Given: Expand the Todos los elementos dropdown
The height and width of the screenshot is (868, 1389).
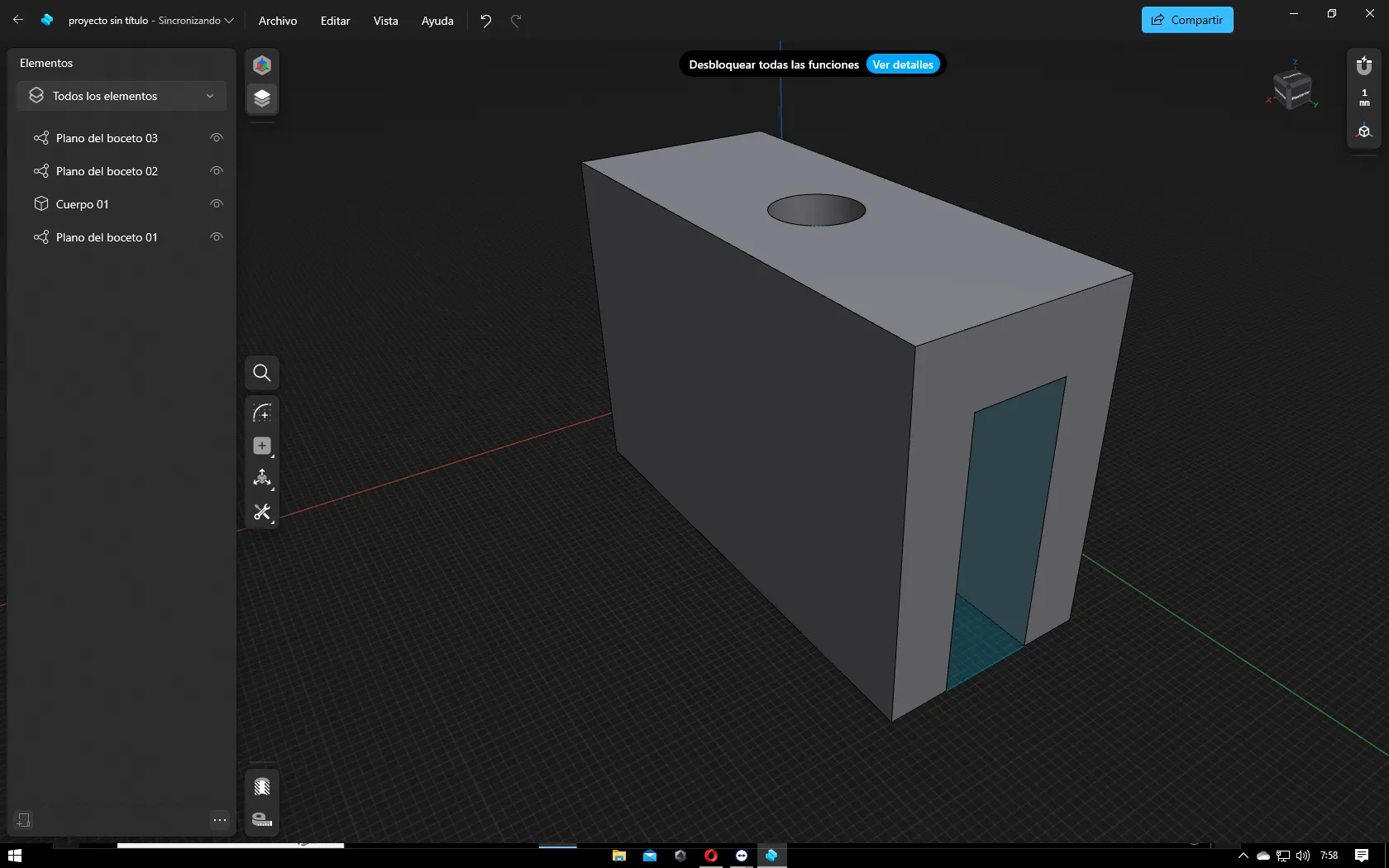Looking at the screenshot, I should tap(122, 96).
